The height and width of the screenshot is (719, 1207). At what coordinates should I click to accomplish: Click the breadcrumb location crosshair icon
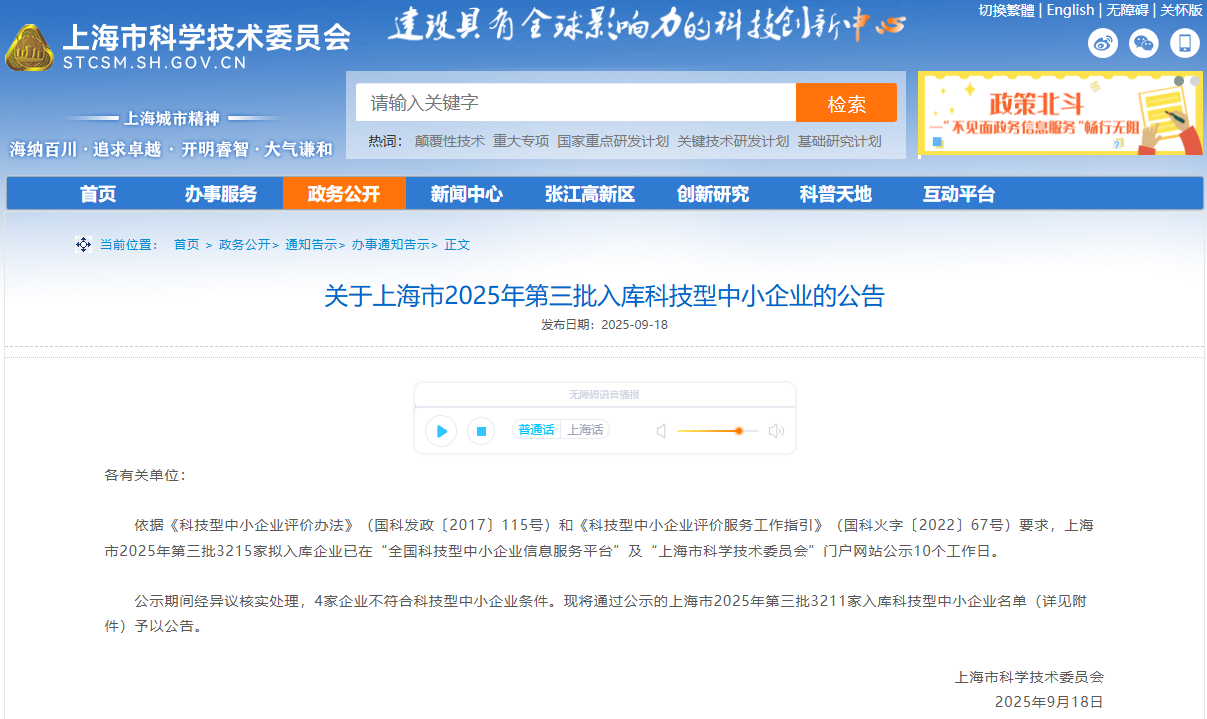pos(83,243)
